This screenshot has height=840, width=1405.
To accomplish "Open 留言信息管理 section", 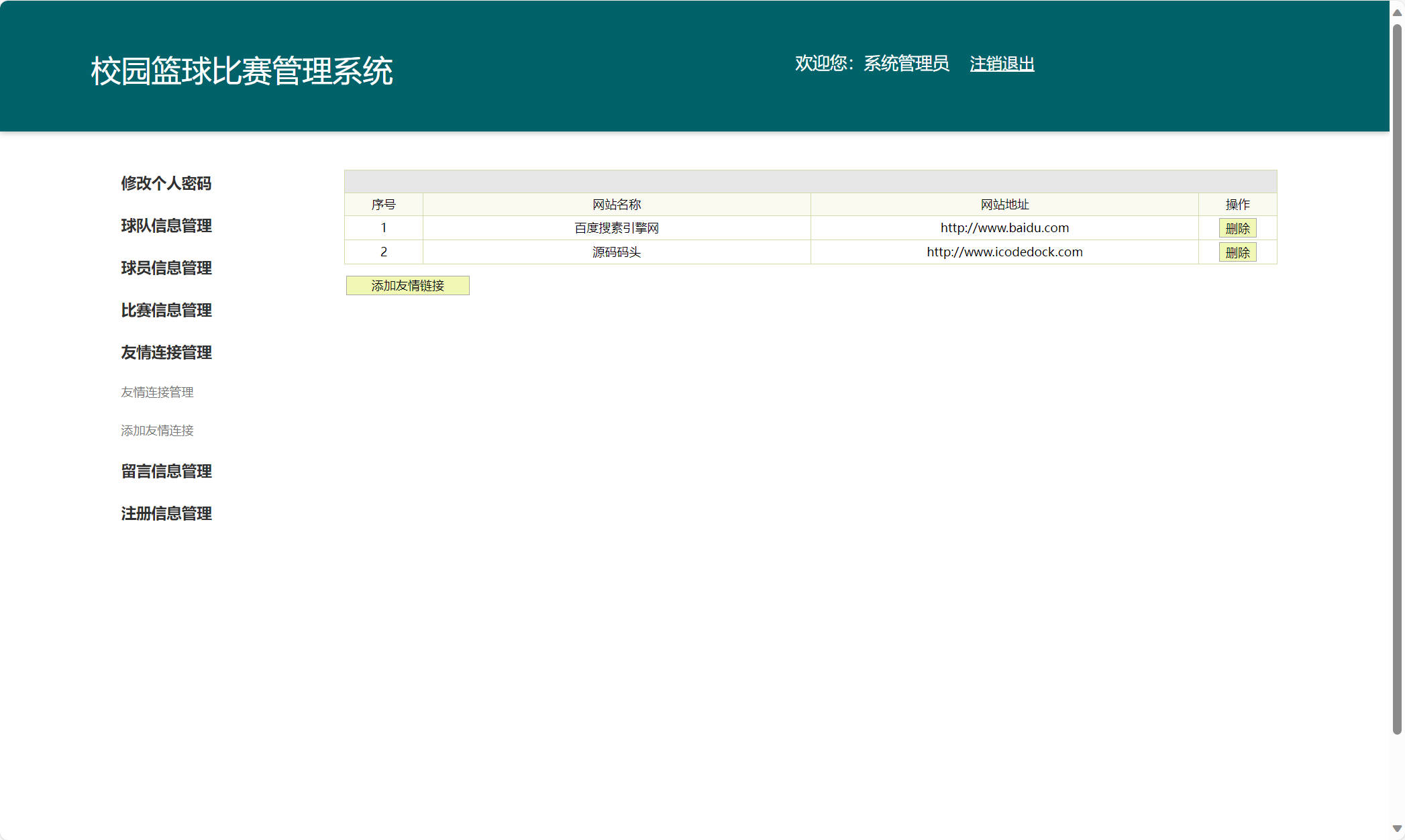I will (x=166, y=472).
